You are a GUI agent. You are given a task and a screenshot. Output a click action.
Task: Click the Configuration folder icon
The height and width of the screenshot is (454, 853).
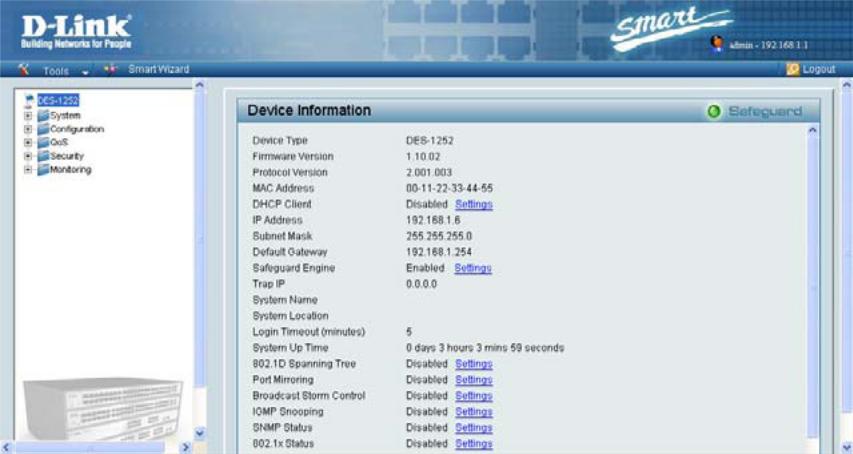(43, 129)
